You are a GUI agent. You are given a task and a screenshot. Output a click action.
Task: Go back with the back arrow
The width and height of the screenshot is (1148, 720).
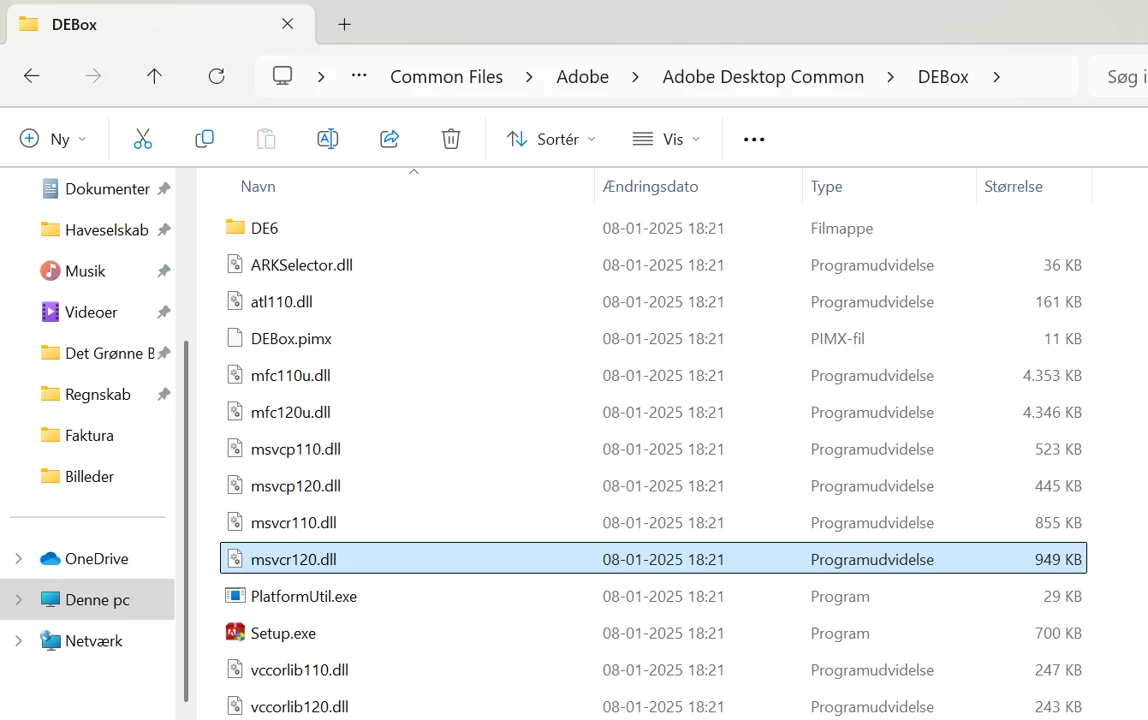click(x=31, y=76)
